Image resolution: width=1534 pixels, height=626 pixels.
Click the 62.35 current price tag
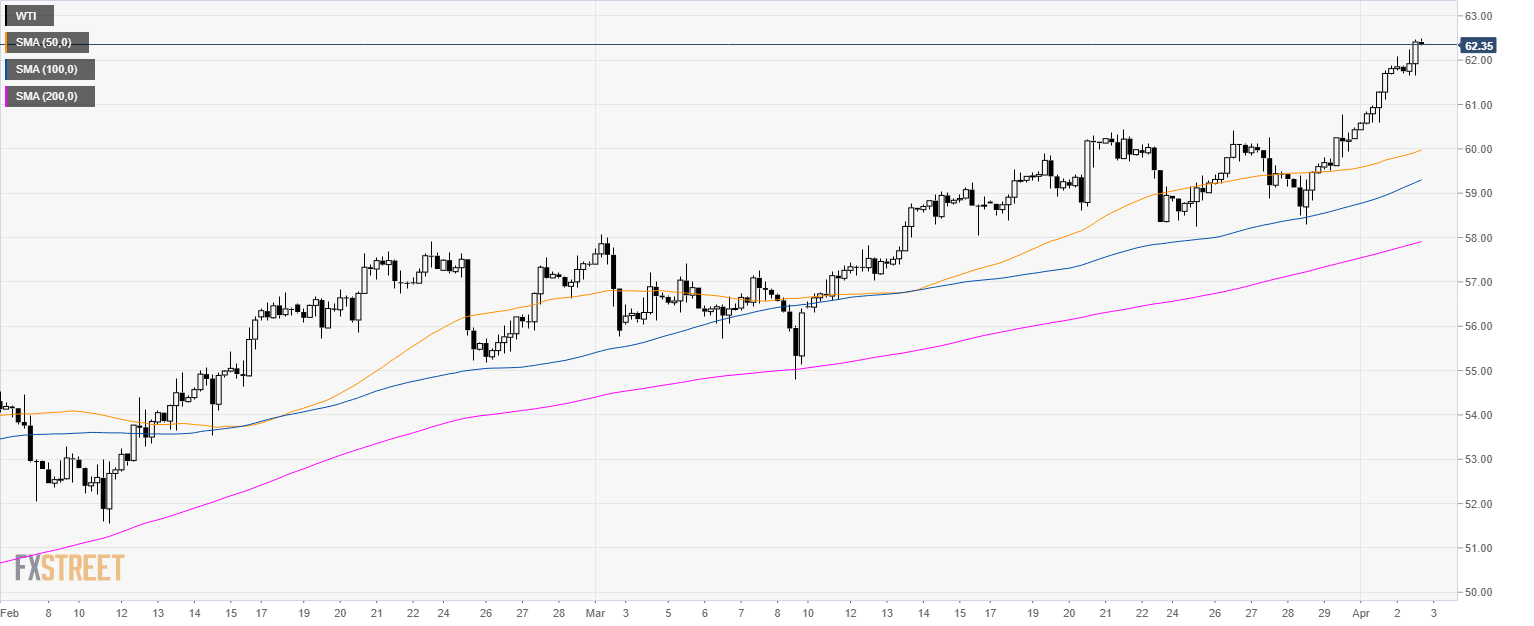pos(1477,45)
